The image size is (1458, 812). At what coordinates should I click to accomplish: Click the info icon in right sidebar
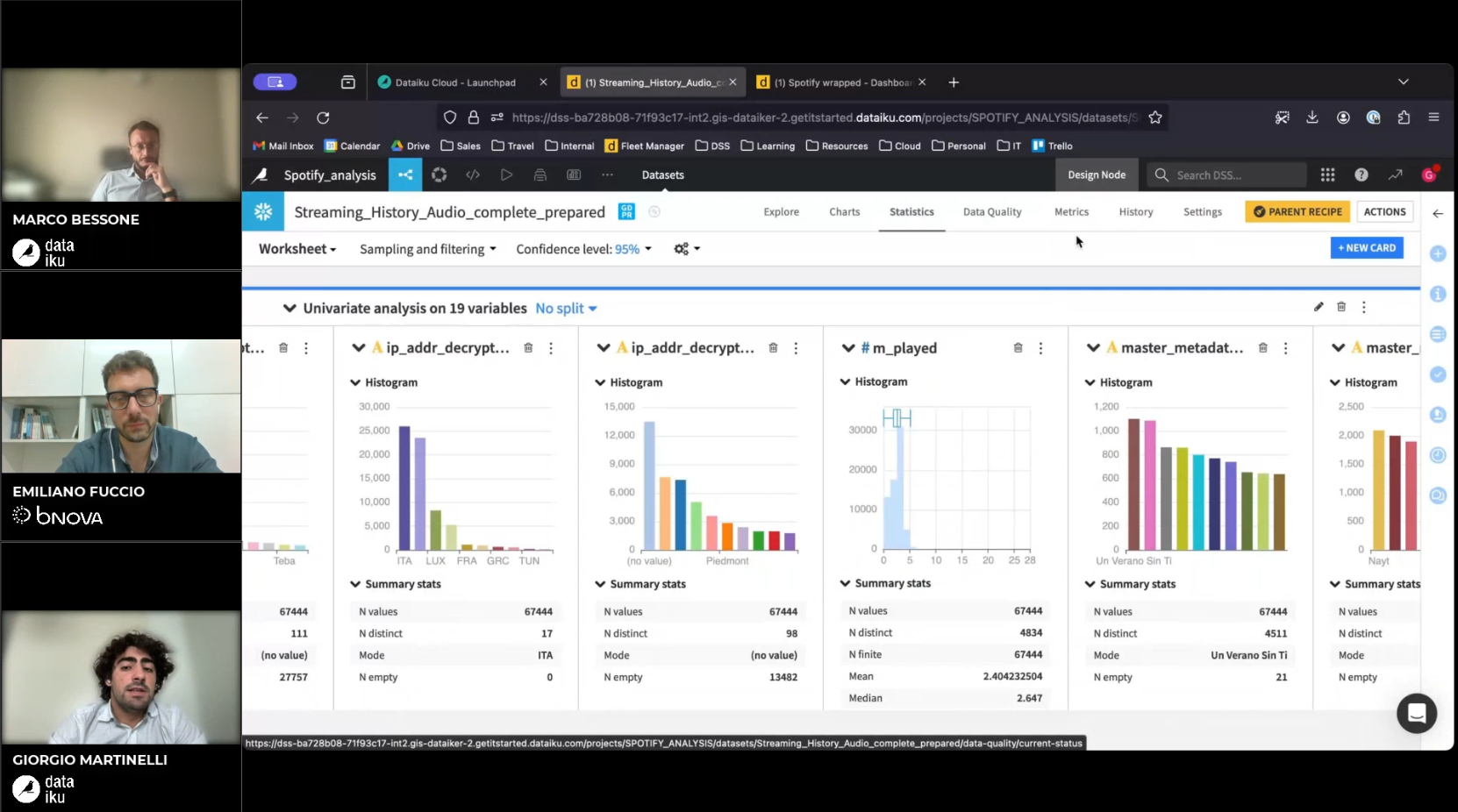(1438, 294)
